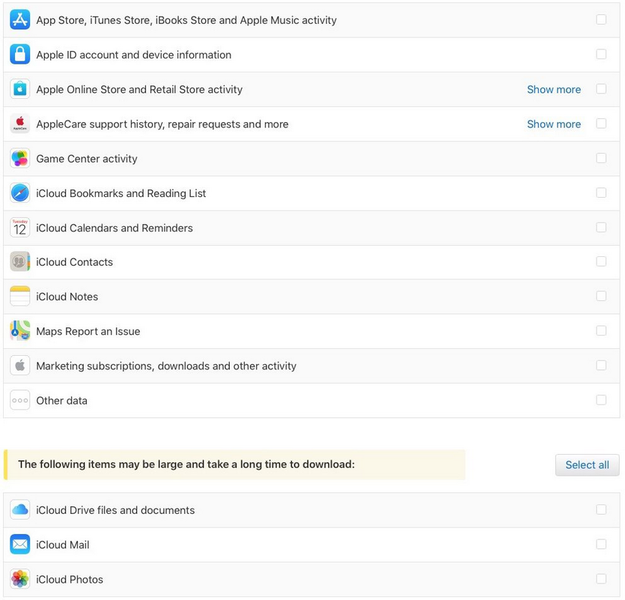
Task: Select the iCloud Mail checkbox
Action: pyautogui.click(x=601, y=544)
